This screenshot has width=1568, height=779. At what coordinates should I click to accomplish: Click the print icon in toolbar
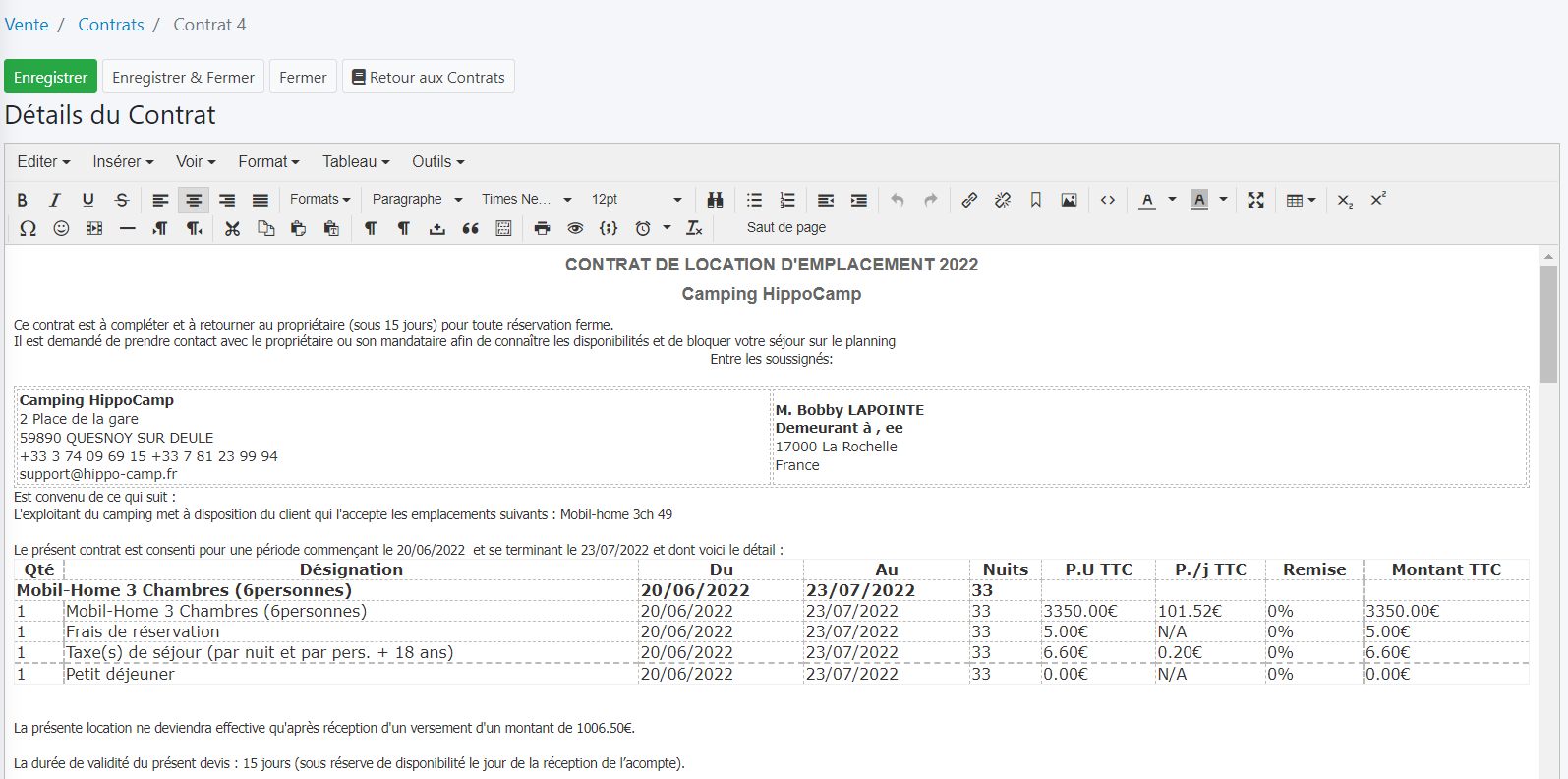[x=542, y=228]
